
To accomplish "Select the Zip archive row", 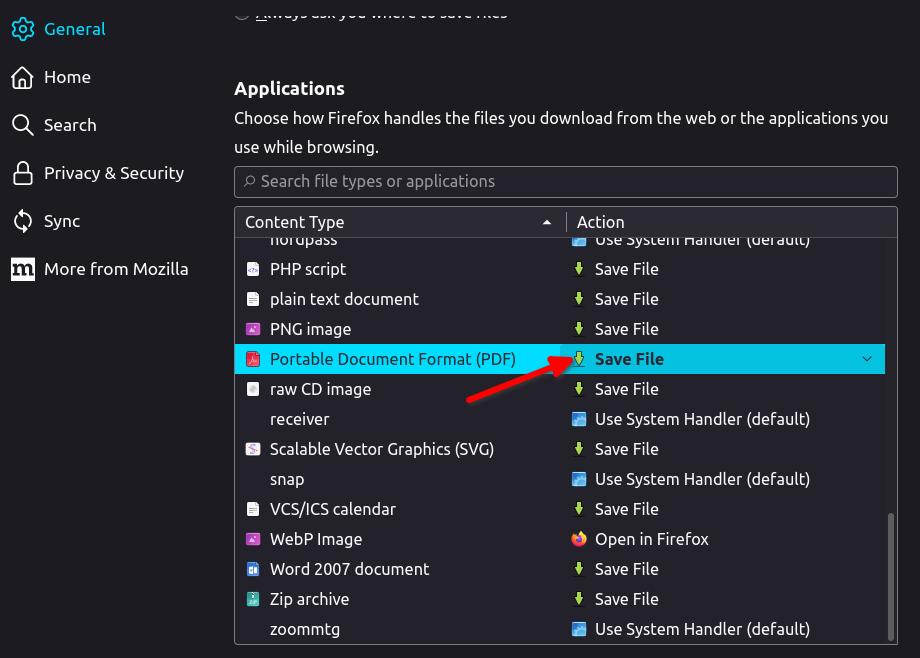I will 560,599.
